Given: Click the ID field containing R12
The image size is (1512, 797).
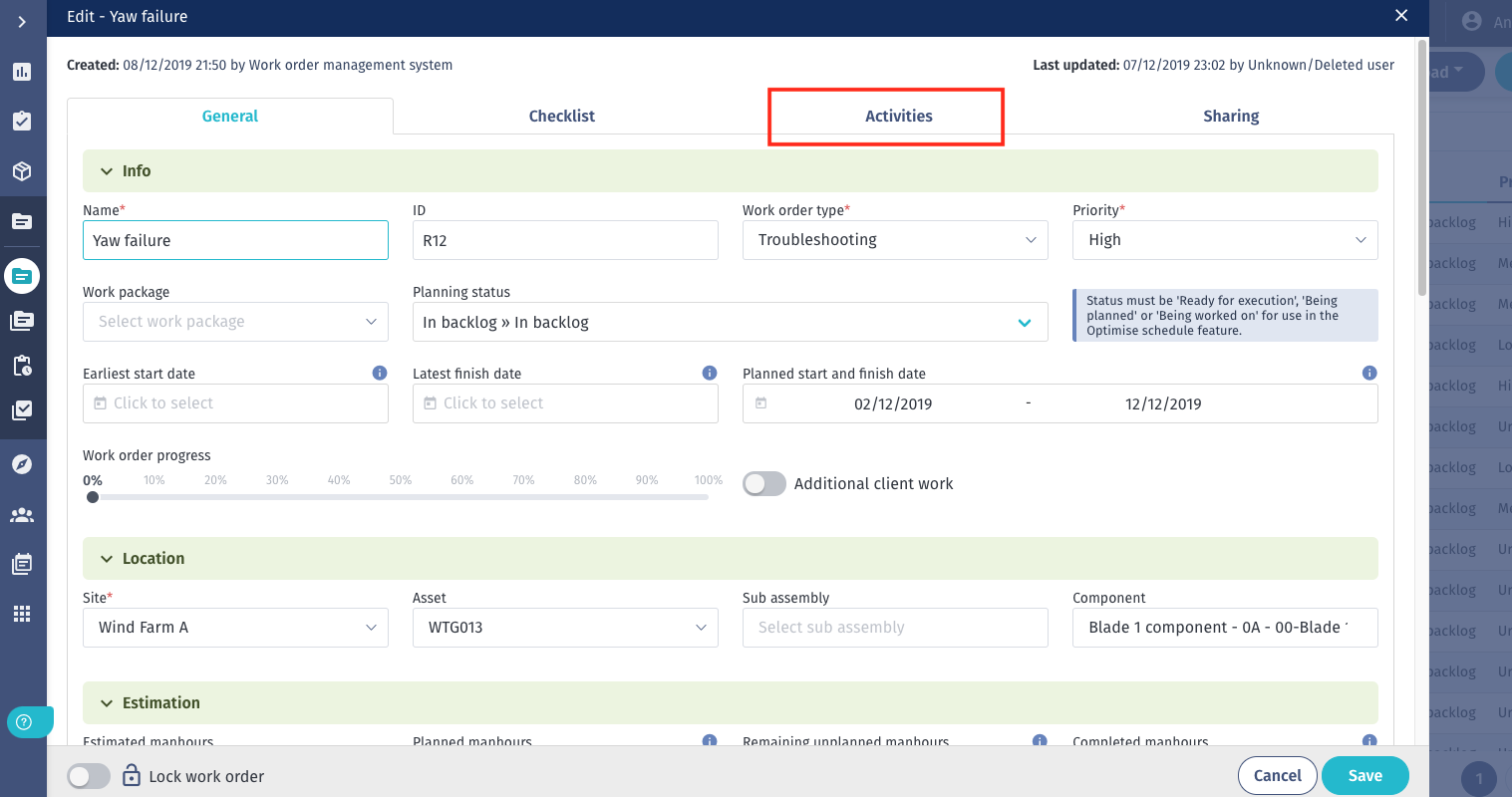Looking at the screenshot, I should (565, 240).
